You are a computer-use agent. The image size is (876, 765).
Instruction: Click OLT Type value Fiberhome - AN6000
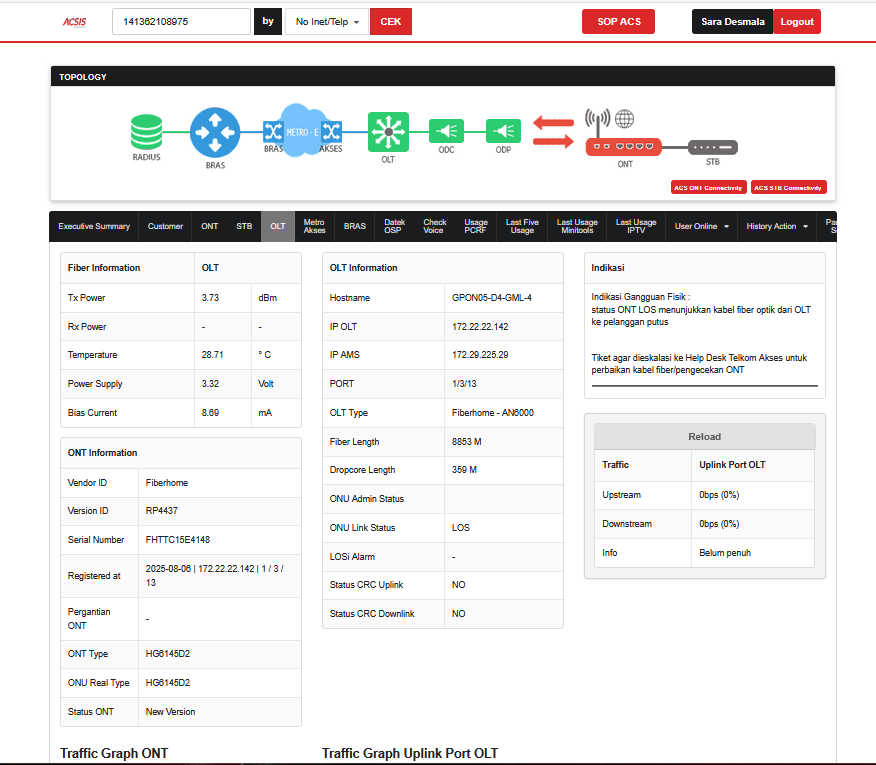pos(493,413)
